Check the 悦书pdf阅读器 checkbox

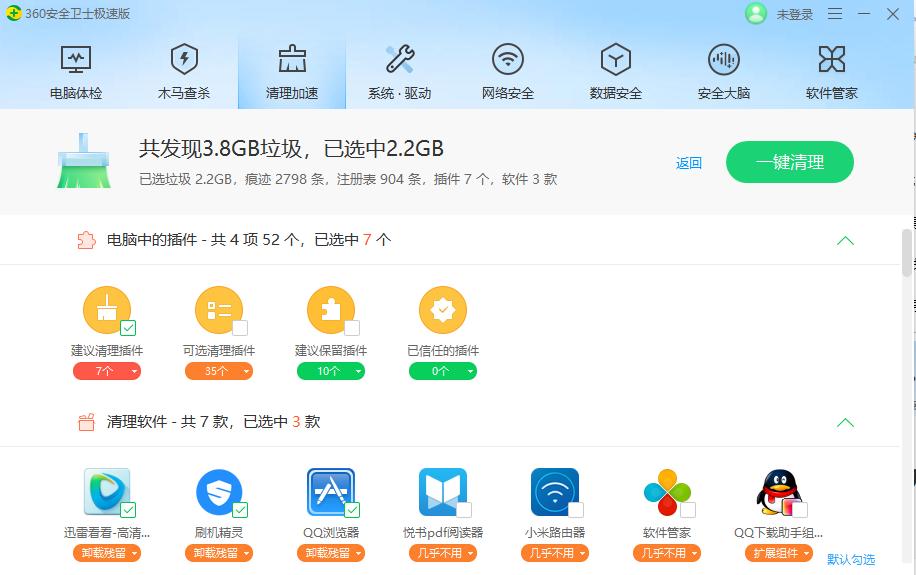coord(464,510)
